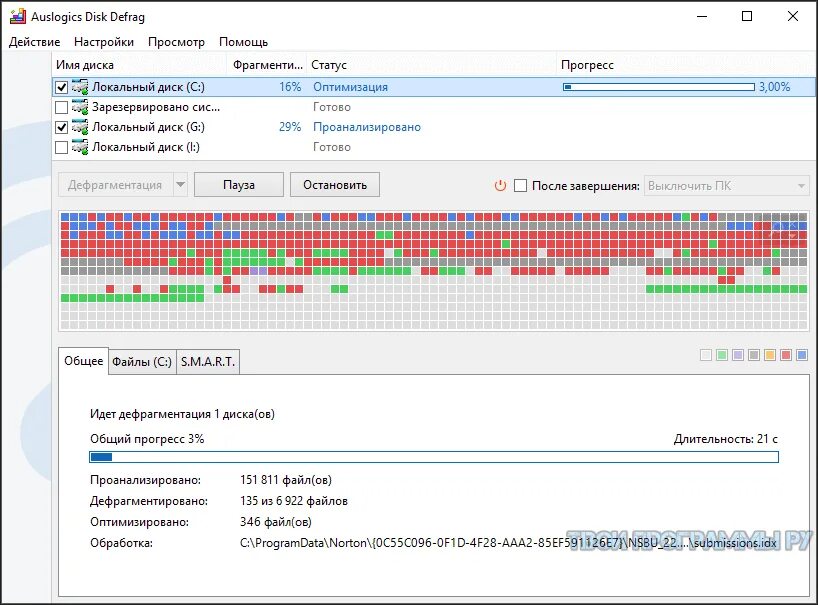Screen dimensions: 818x605
Task: Check the Зарезервировано системой disk checkbox
Action: [x=62, y=107]
